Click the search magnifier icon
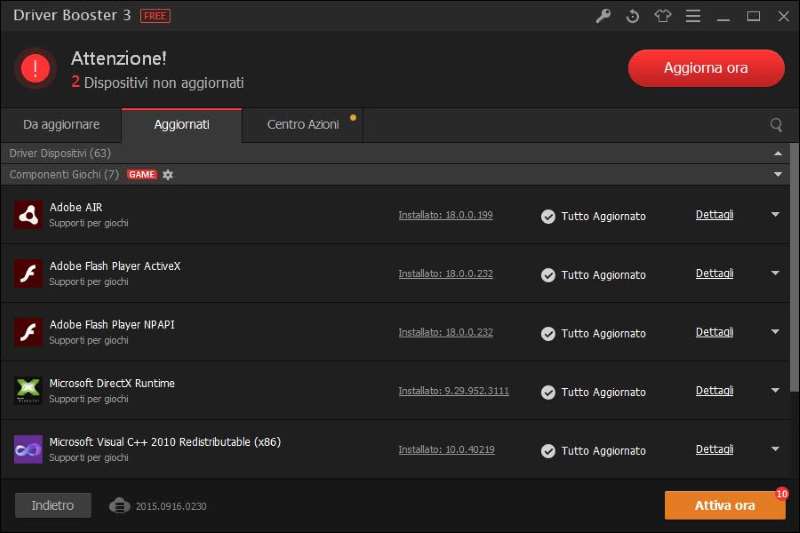The height and width of the screenshot is (533, 800). click(x=776, y=124)
